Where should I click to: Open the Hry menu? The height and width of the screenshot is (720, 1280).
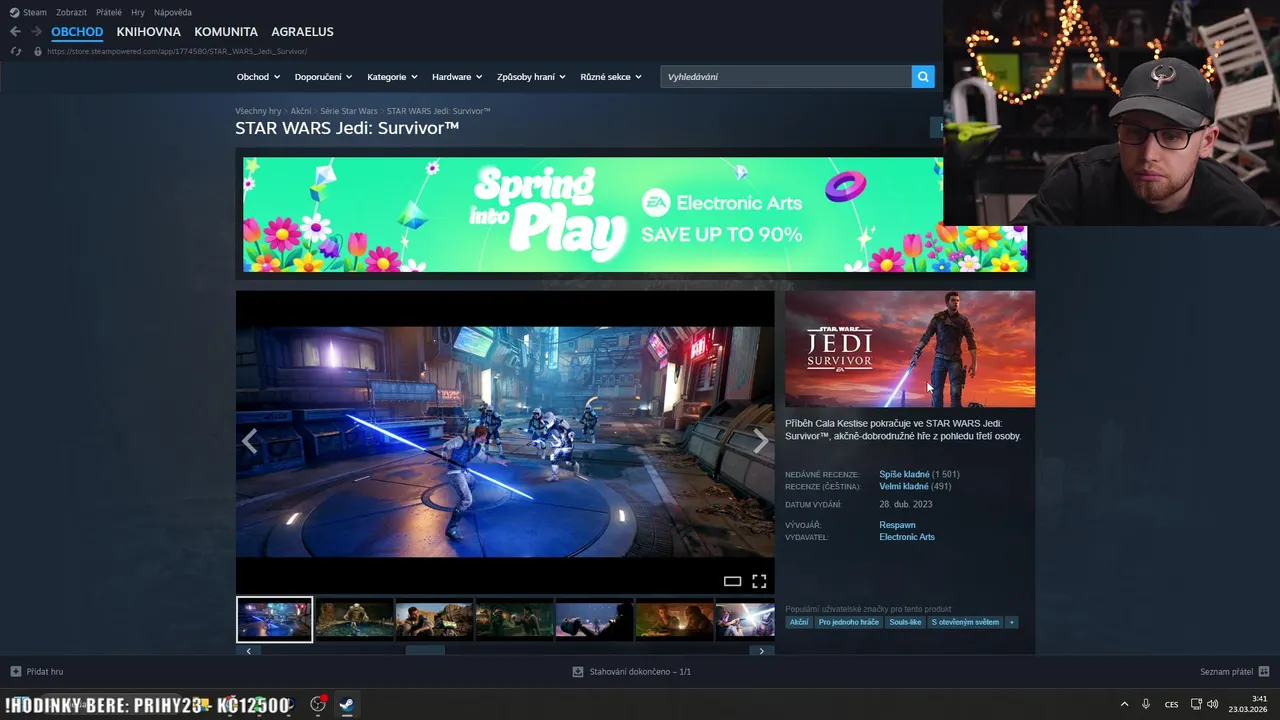pyautogui.click(x=138, y=12)
